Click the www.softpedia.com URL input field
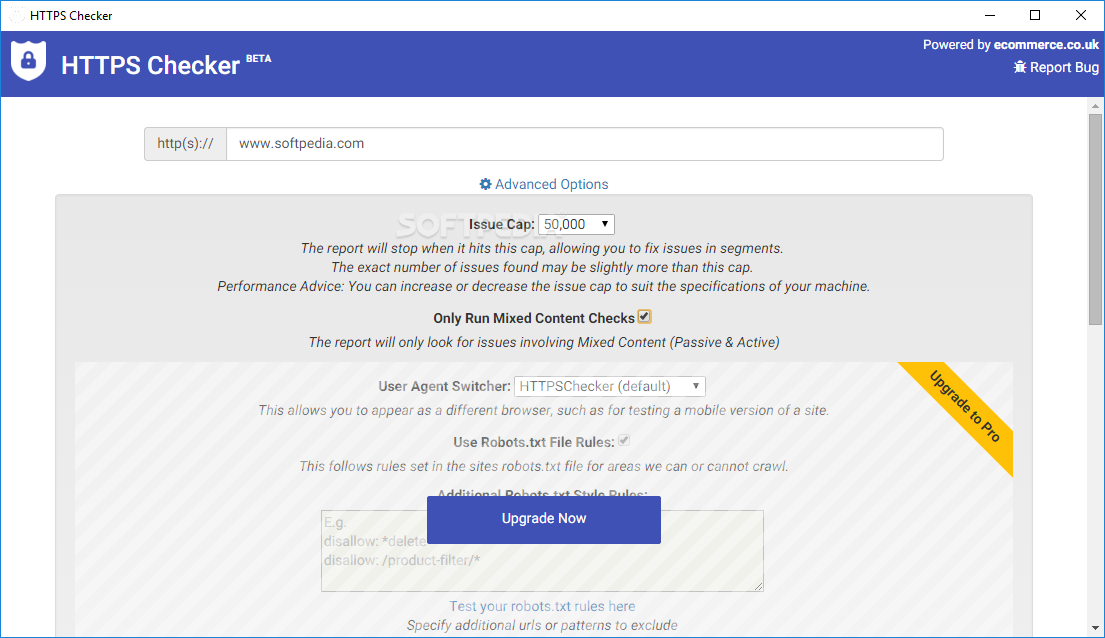This screenshot has height=638, width=1105. tap(585, 144)
